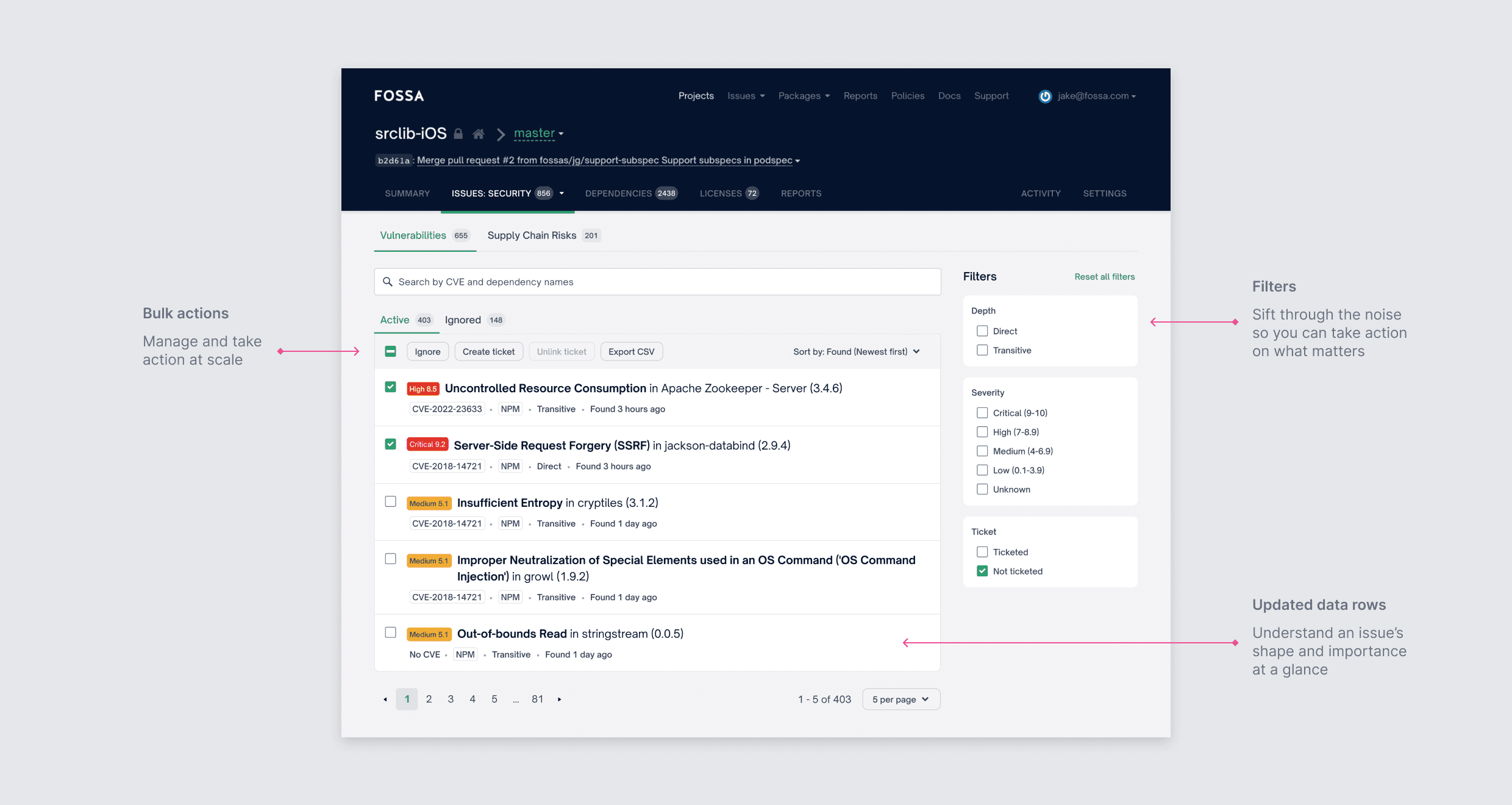Click the Create ticket button
1512x805 pixels.
point(488,352)
